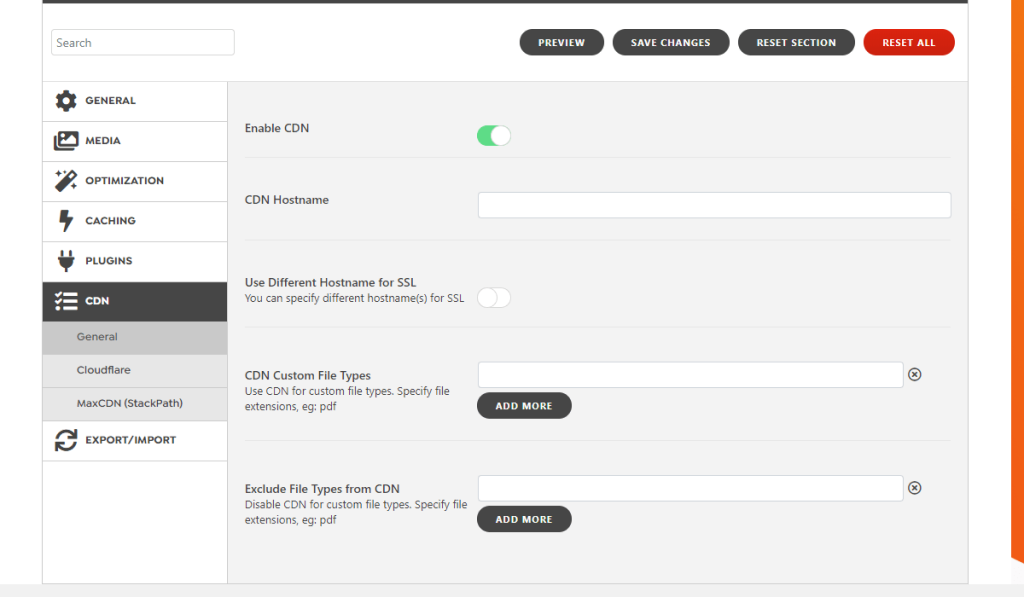This screenshot has width=1024, height=597.
Task: Click the Plugins plug icon
Action: point(66,261)
